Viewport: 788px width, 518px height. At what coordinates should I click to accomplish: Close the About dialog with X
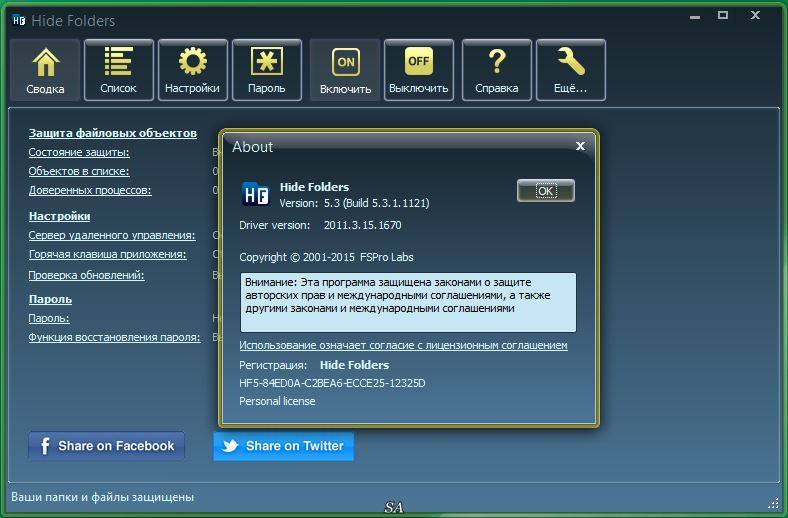(x=580, y=146)
